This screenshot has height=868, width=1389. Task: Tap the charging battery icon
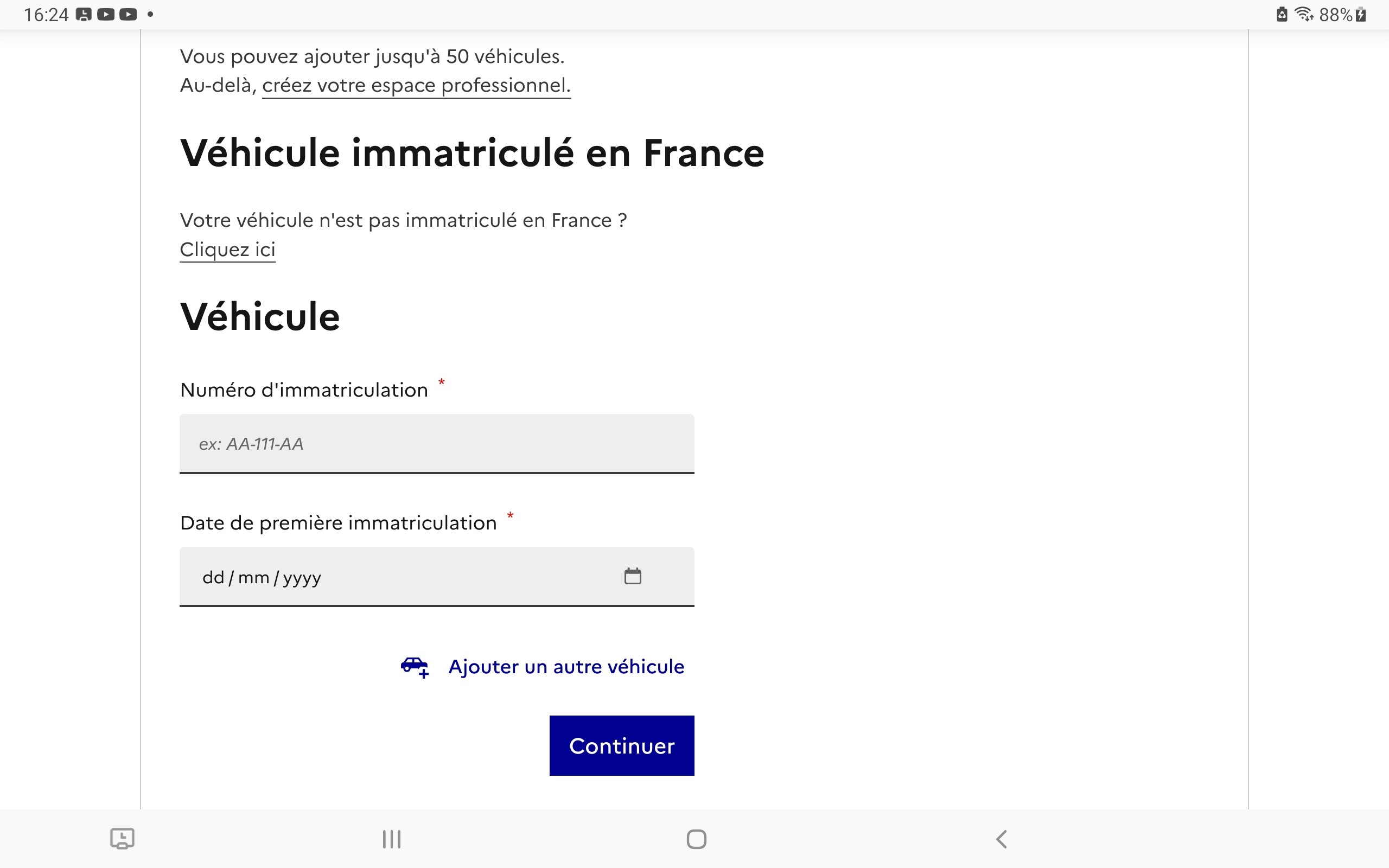(1360, 14)
